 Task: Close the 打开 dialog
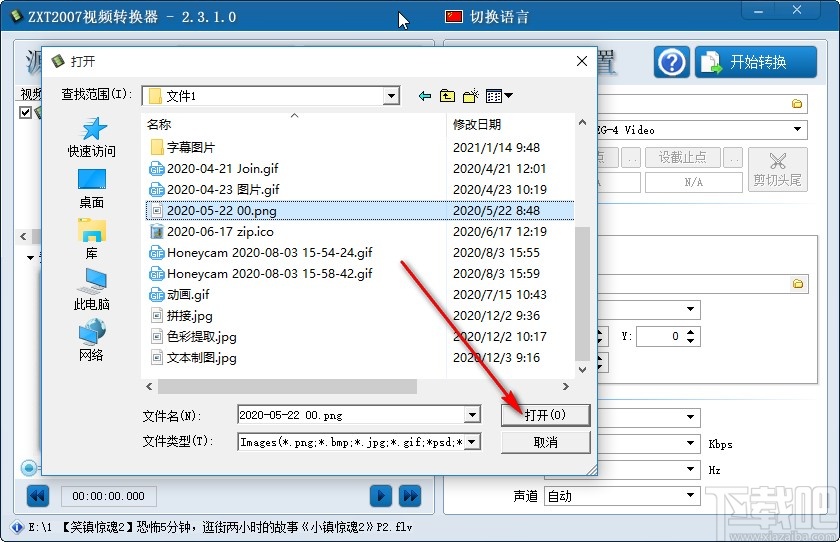(582, 62)
